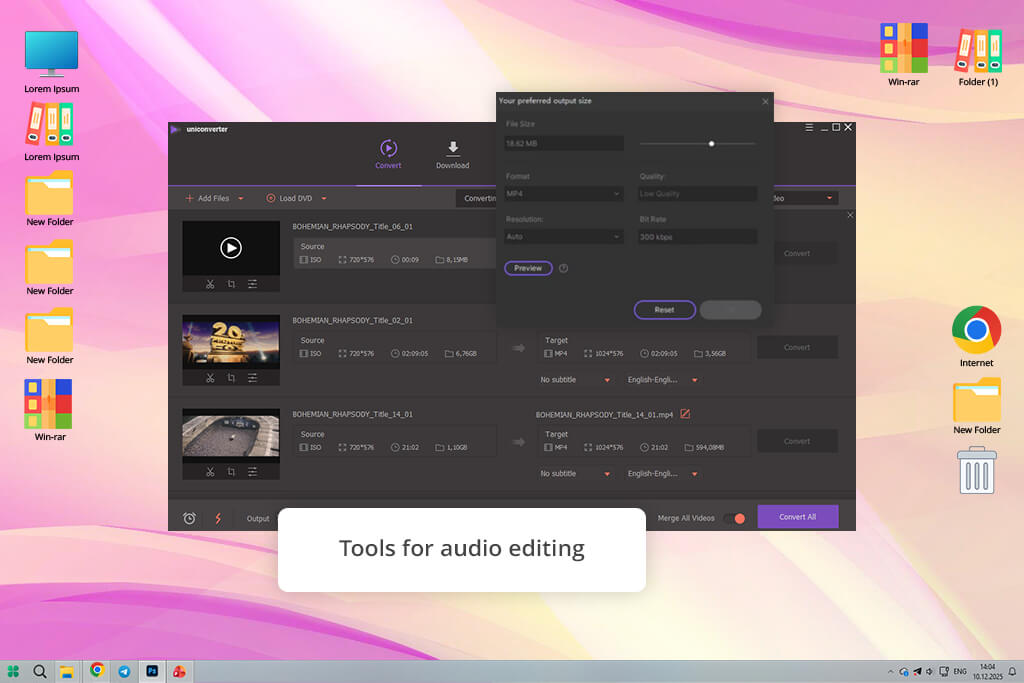The height and width of the screenshot is (683, 1024).
Task: Click the info icon beside Preview
Action: (x=564, y=268)
